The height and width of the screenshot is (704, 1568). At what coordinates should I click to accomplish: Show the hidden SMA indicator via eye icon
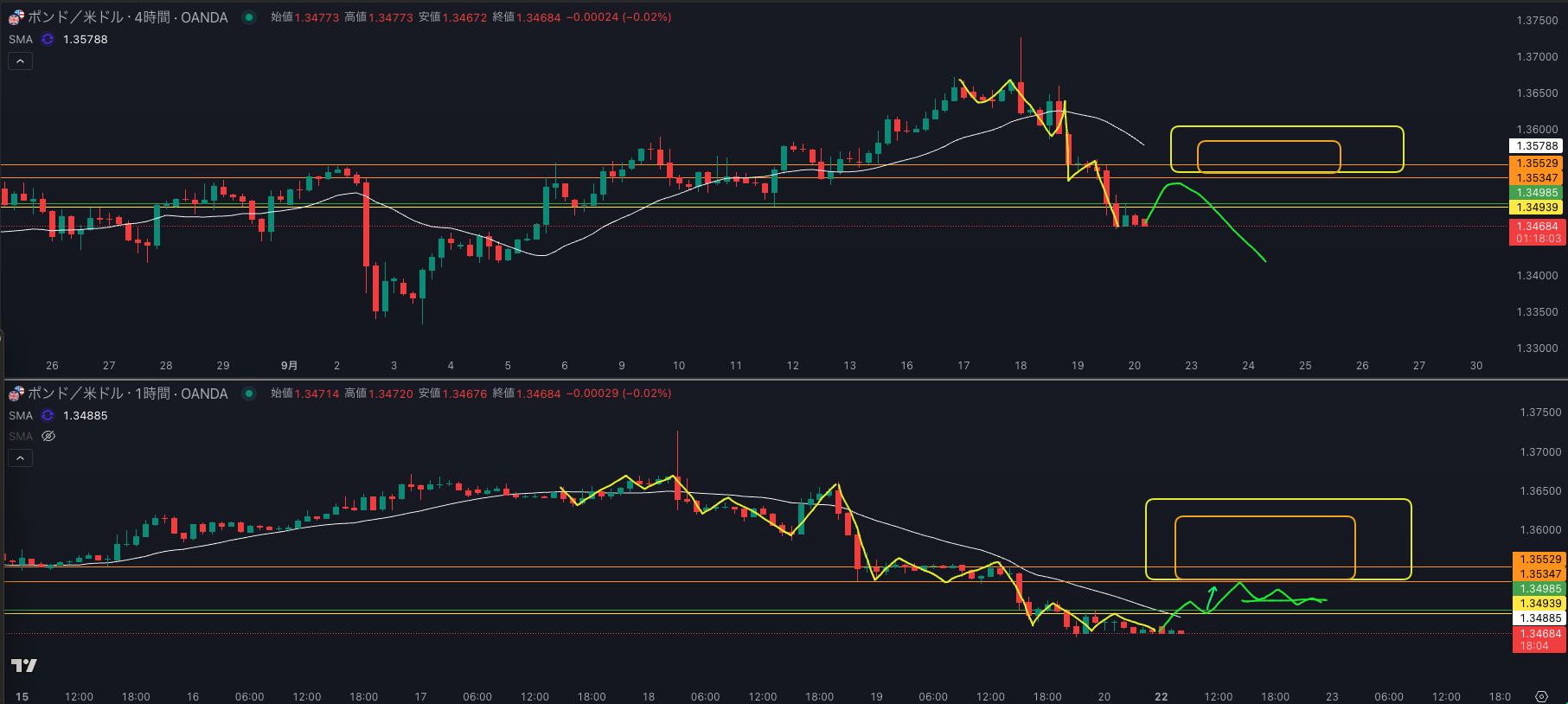48,436
